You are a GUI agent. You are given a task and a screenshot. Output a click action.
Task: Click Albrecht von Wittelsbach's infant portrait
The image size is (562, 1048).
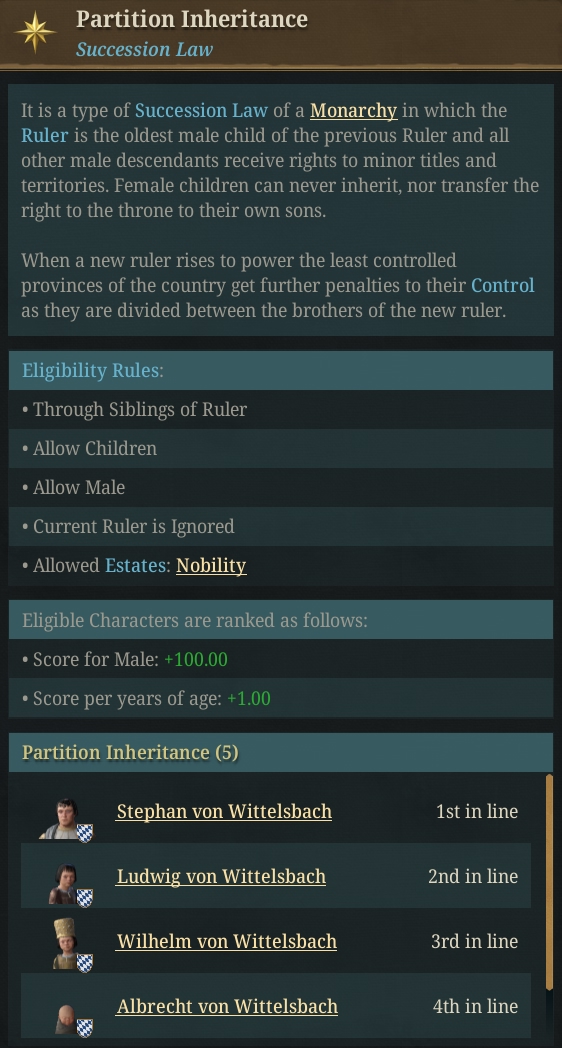(65, 1019)
